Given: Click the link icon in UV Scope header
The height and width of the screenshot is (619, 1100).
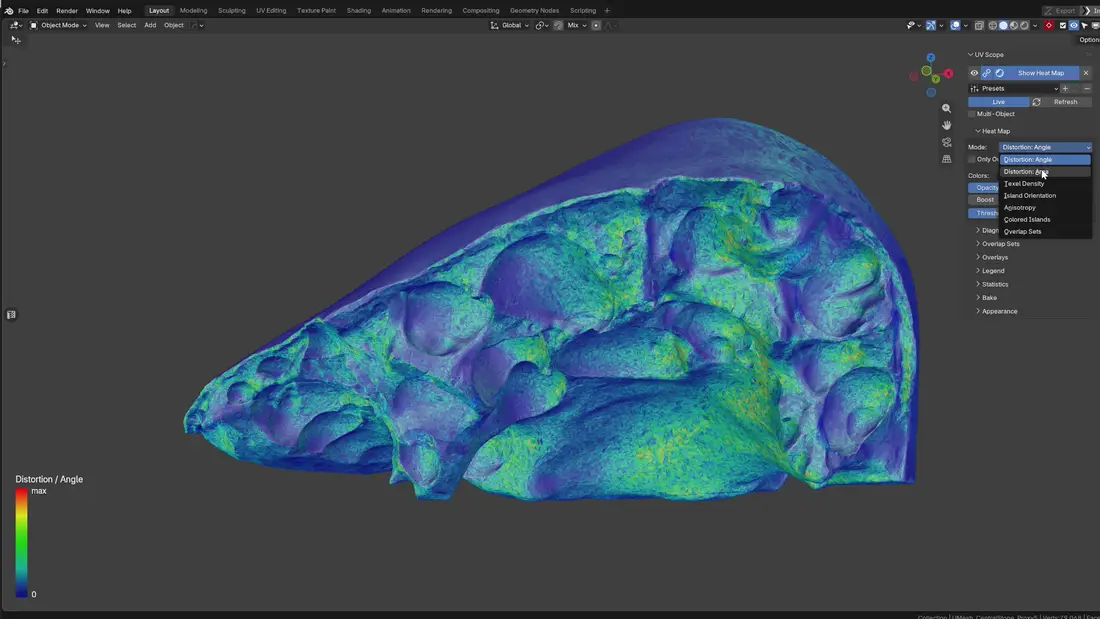Looking at the screenshot, I should tap(986, 73).
